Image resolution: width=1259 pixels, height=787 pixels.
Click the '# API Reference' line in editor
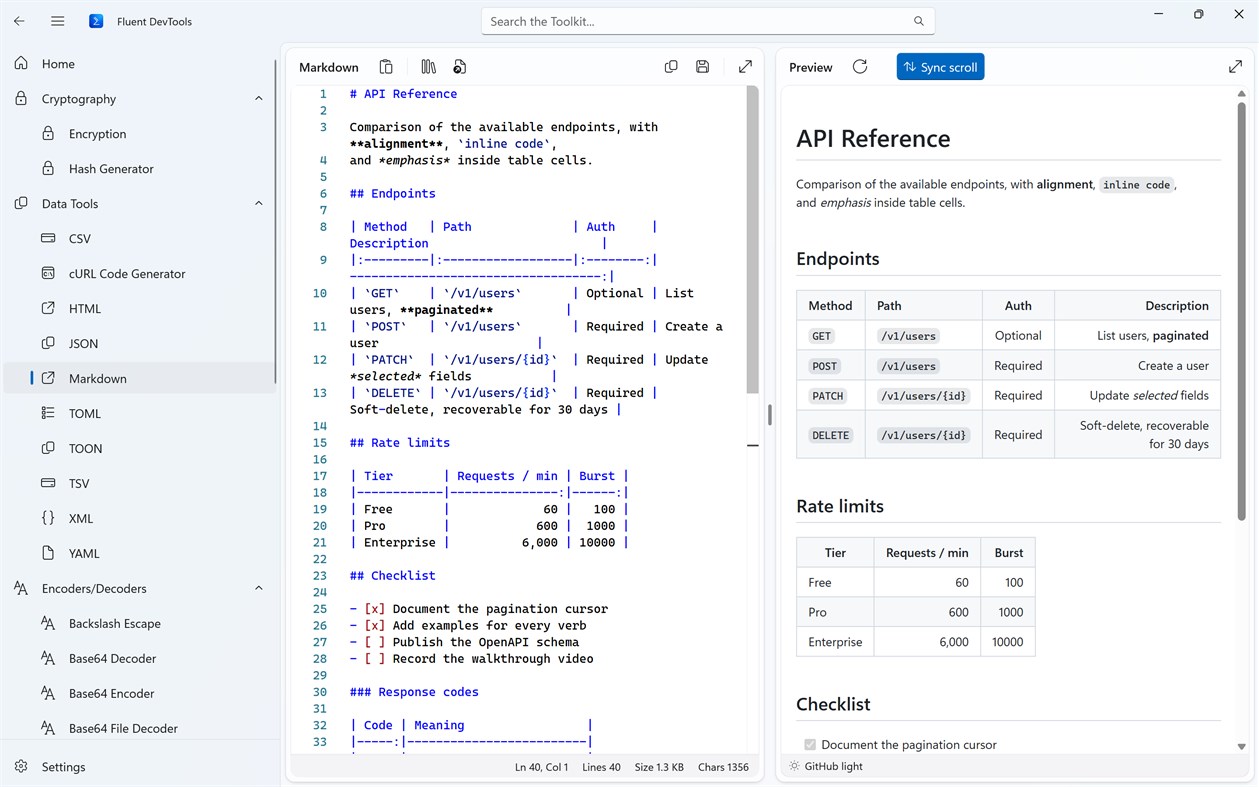403,94
